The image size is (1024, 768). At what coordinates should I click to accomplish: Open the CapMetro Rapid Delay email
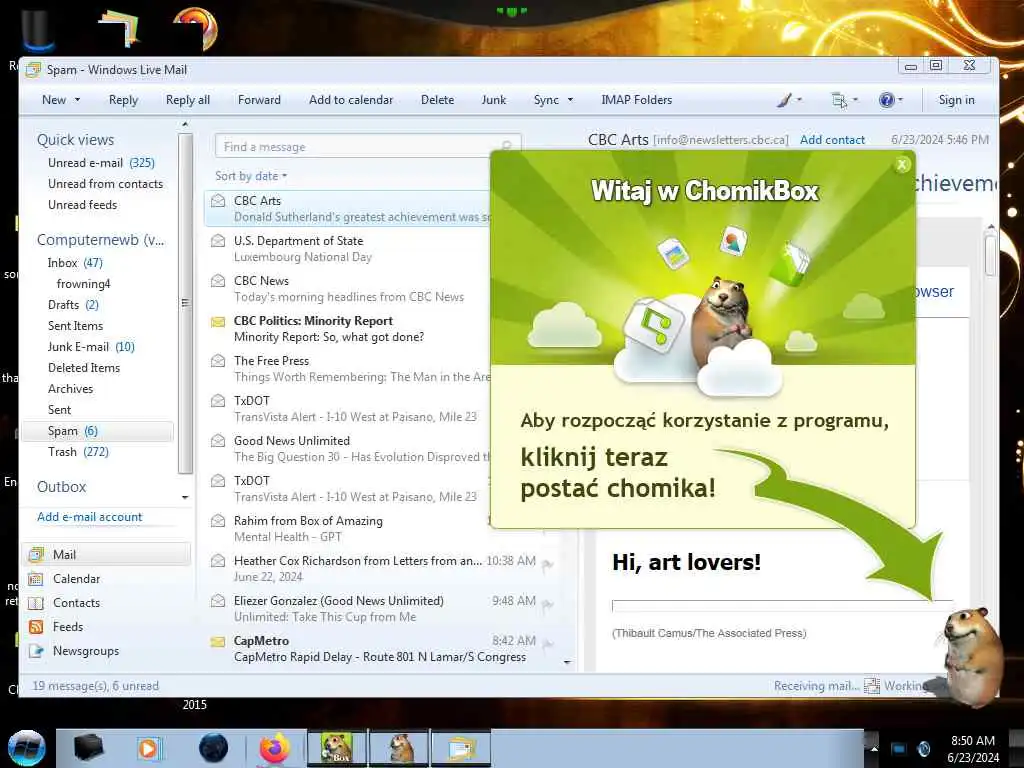click(x=382, y=648)
